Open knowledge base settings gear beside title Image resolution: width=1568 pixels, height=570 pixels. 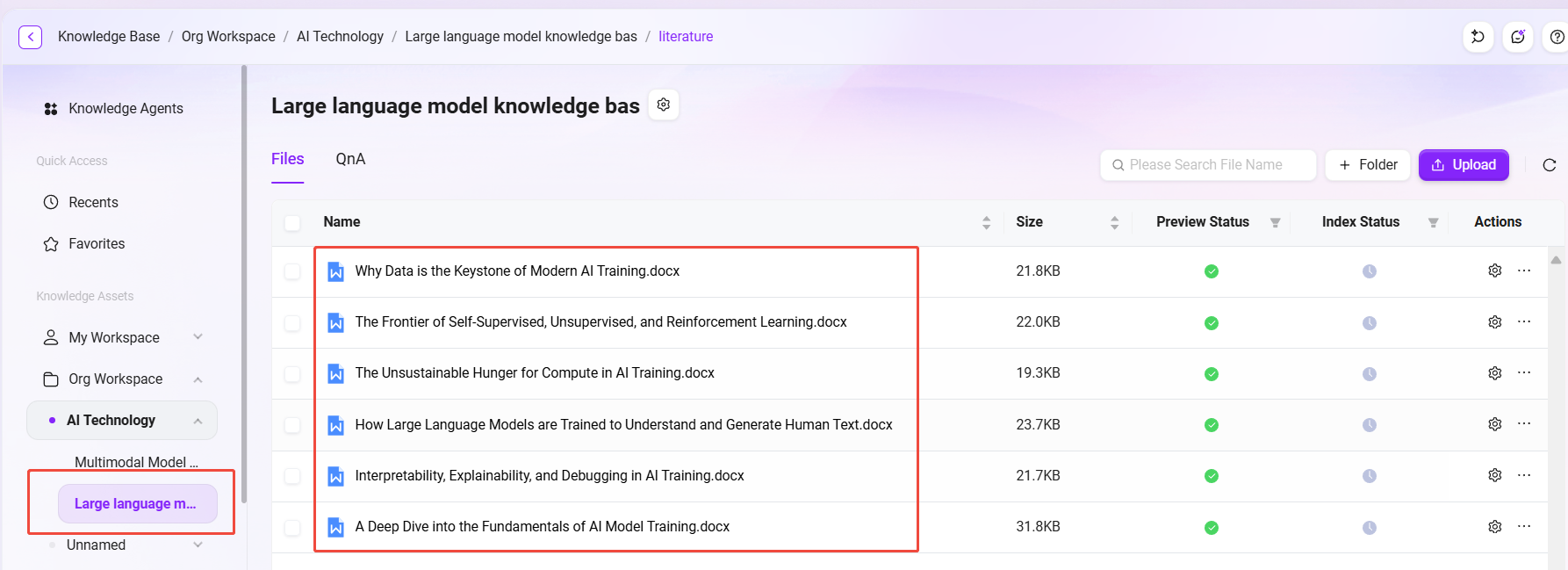[664, 105]
